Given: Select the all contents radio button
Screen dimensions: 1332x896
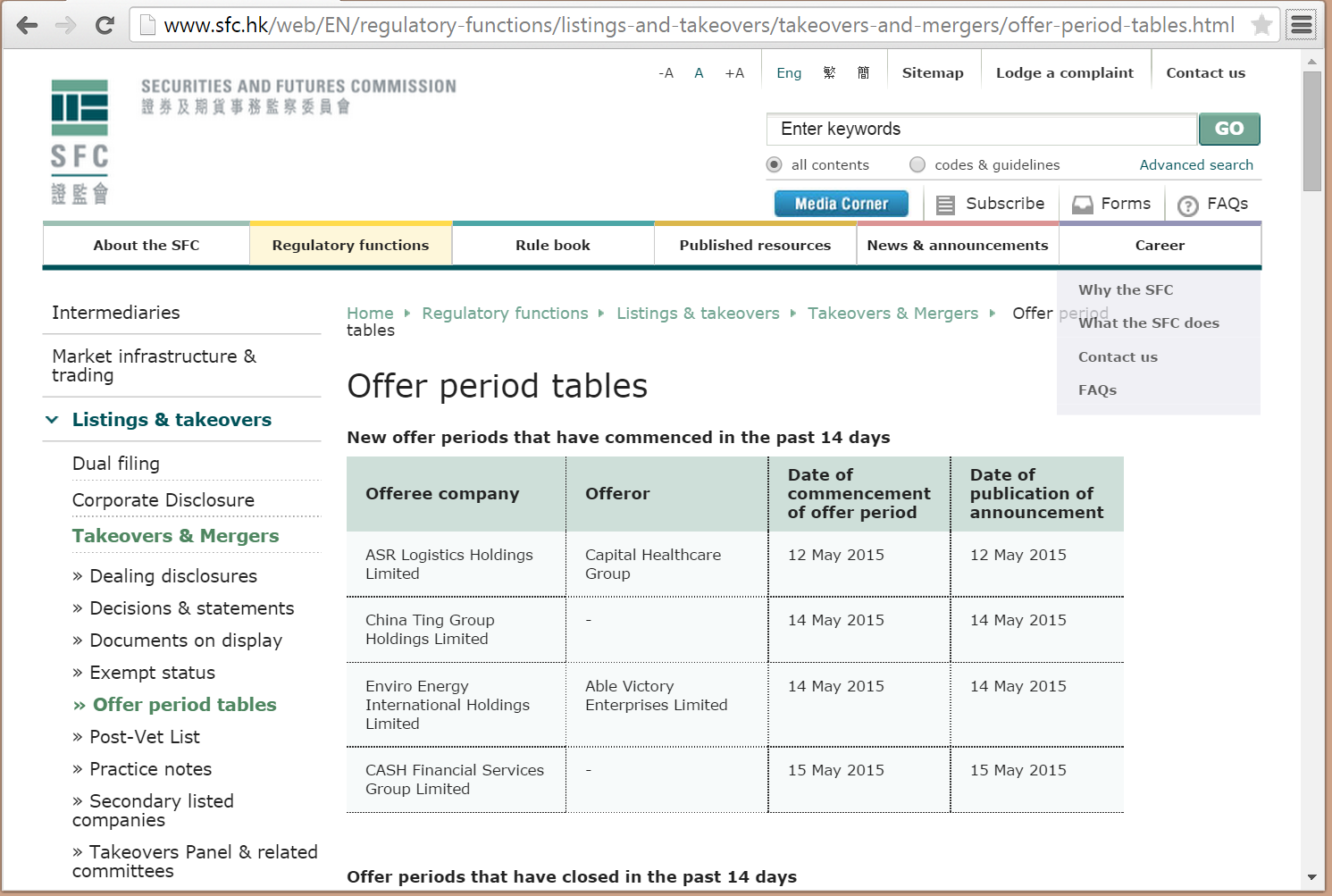Looking at the screenshot, I should 774,164.
